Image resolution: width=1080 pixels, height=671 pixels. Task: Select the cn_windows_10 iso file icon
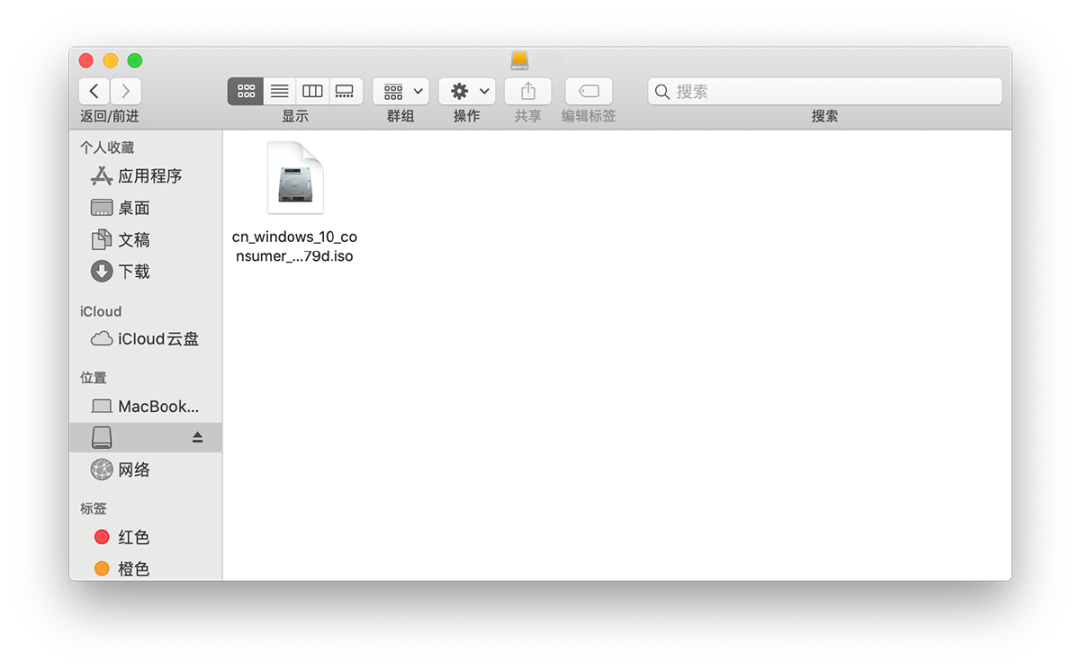[295, 178]
